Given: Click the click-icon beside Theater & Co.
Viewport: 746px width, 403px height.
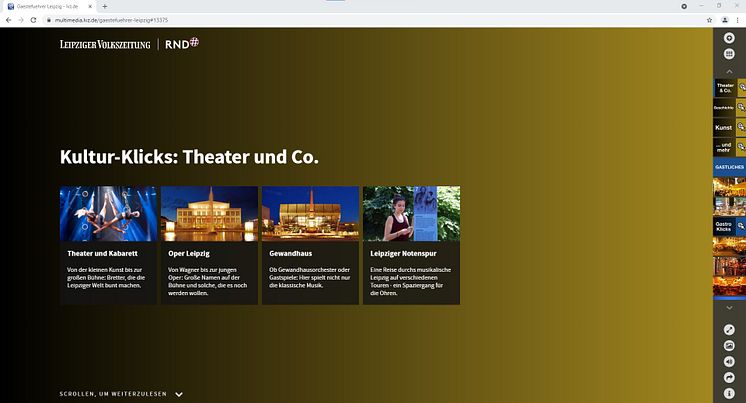Looking at the screenshot, I should tap(741, 88).
